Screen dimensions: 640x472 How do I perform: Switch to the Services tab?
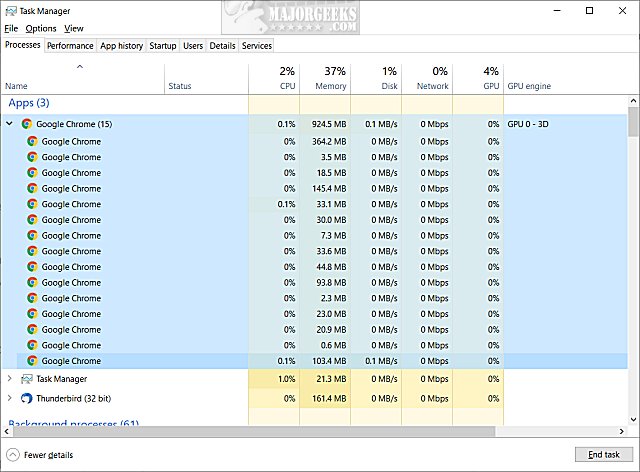[x=257, y=46]
